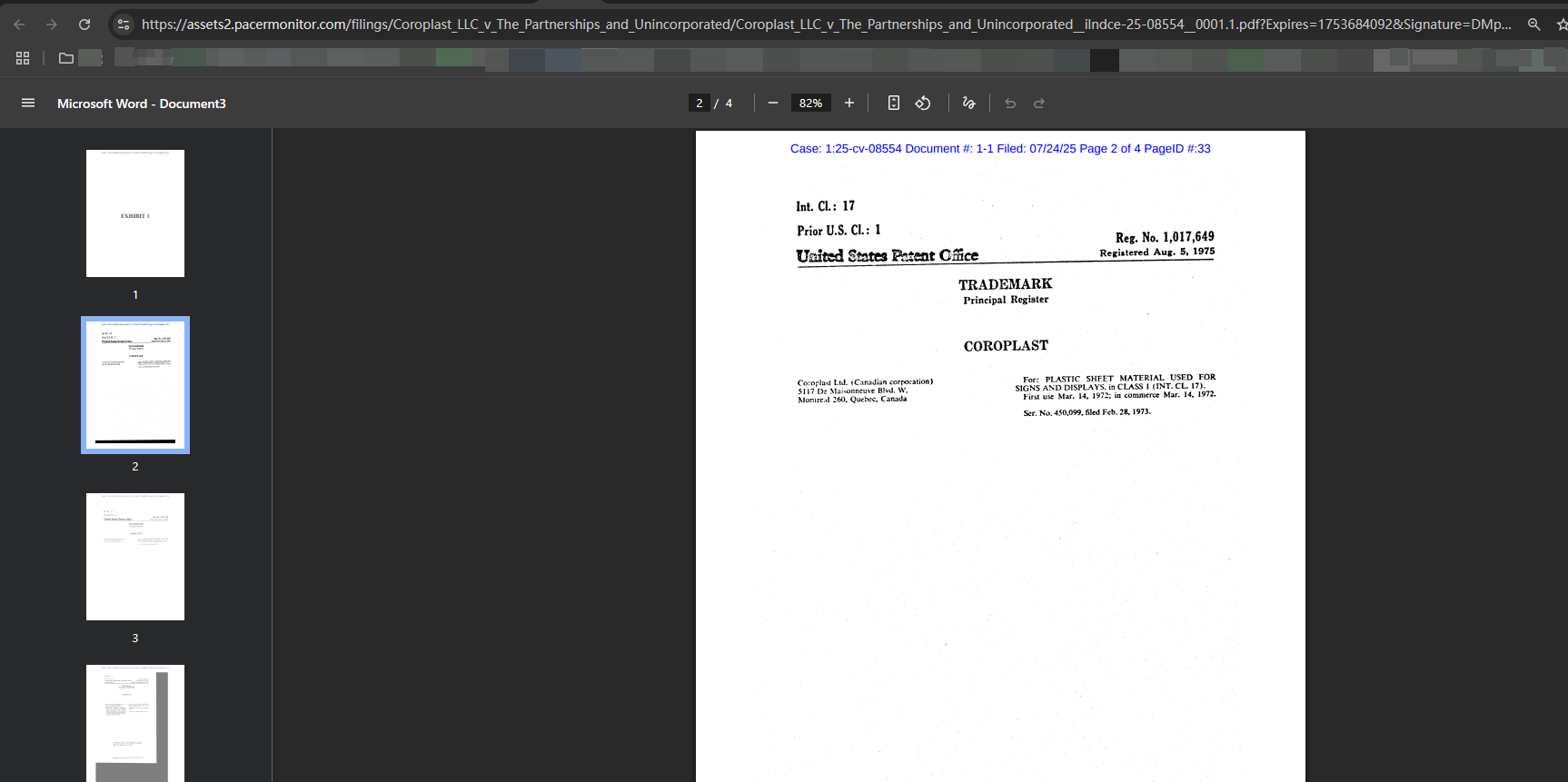Click 'Registered Aug. 5, 1975' text
1568x782 pixels.
(x=1157, y=252)
